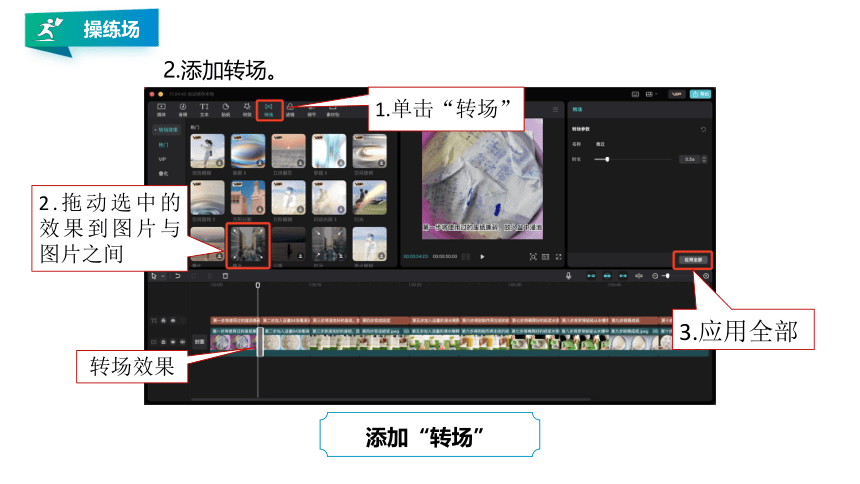
Task: Click the aspect ratio icon under preview
Action: click(x=546, y=257)
